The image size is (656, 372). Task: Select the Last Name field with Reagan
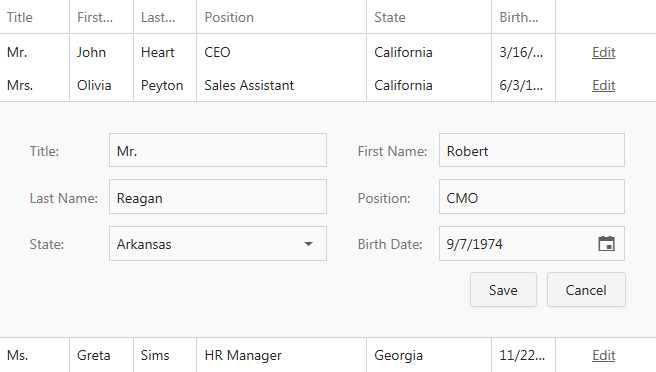click(218, 197)
